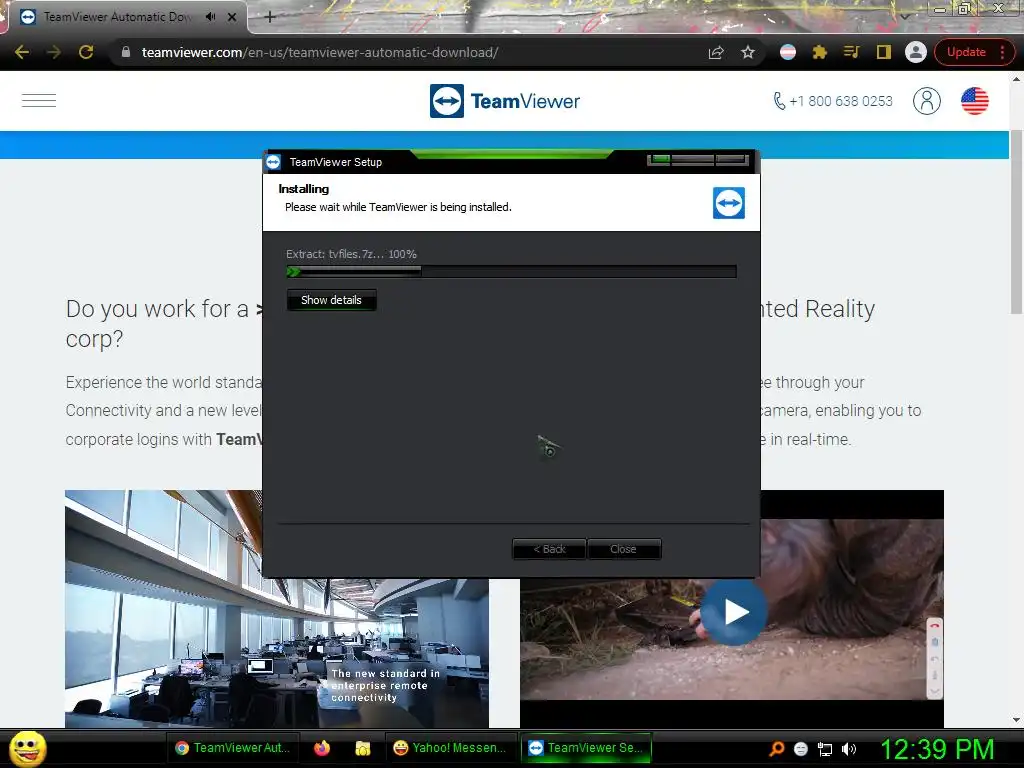The image size is (1024, 768).
Task: Open the website hamburger menu
Action: 39,101
